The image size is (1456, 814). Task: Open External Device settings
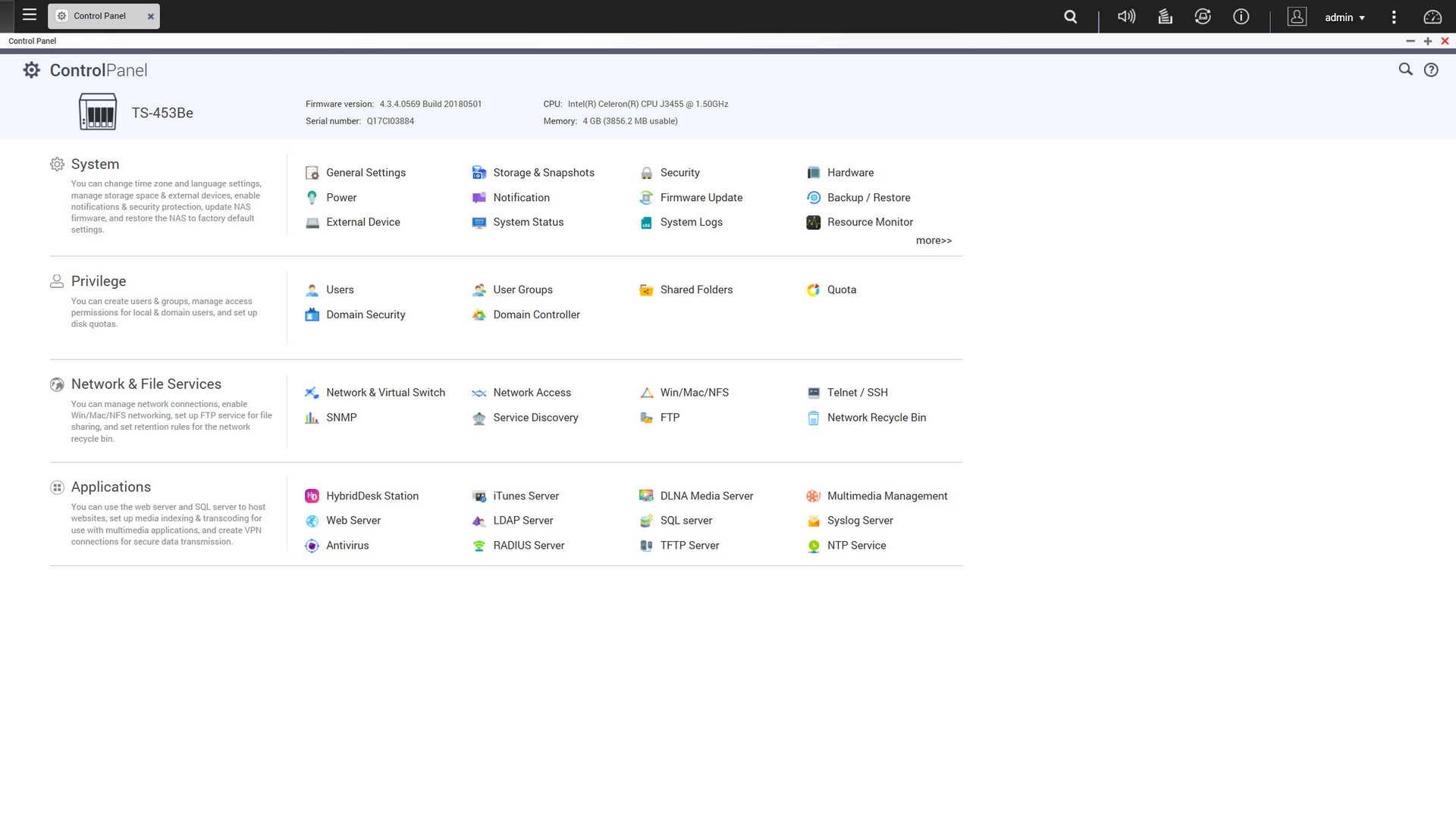[353, 222]
